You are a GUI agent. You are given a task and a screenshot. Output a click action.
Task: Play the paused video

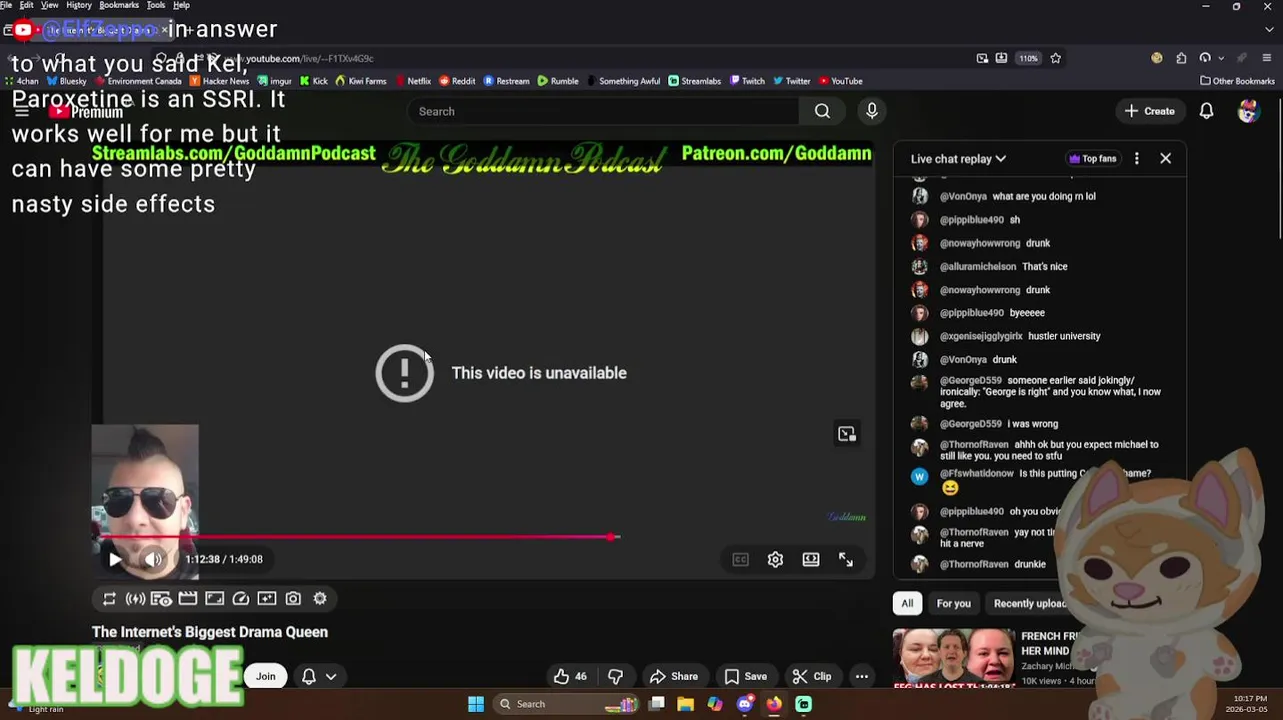point(115,560)
